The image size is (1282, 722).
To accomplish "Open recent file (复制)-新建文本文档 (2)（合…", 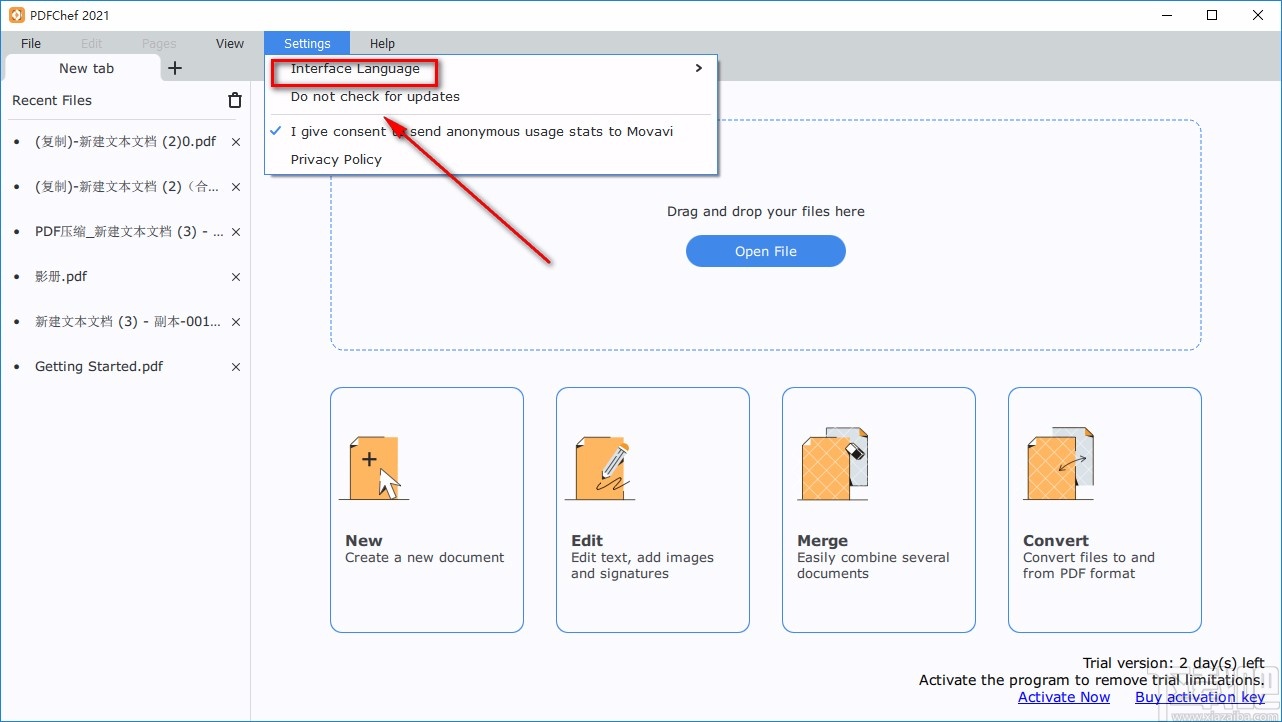I will tap(126, 187).
